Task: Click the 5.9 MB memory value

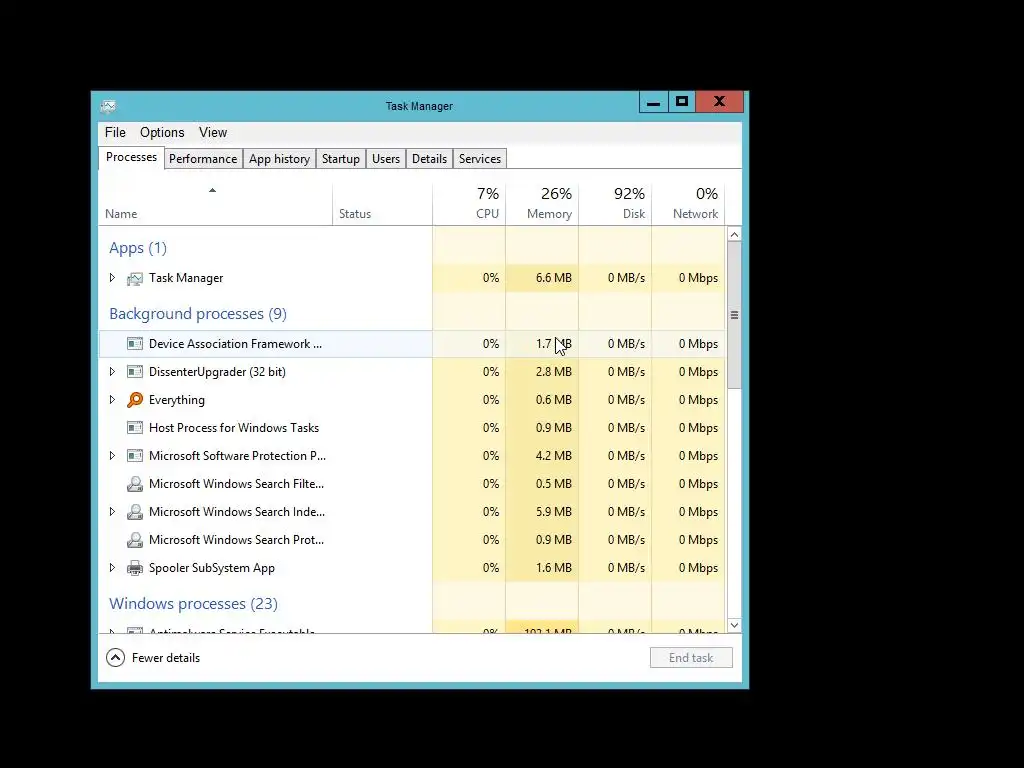Action: pyautogui.click(x=554, y=512)
